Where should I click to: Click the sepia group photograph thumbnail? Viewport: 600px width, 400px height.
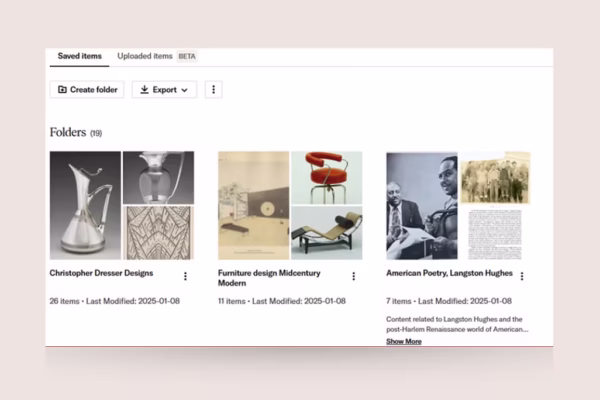point(495,178)
